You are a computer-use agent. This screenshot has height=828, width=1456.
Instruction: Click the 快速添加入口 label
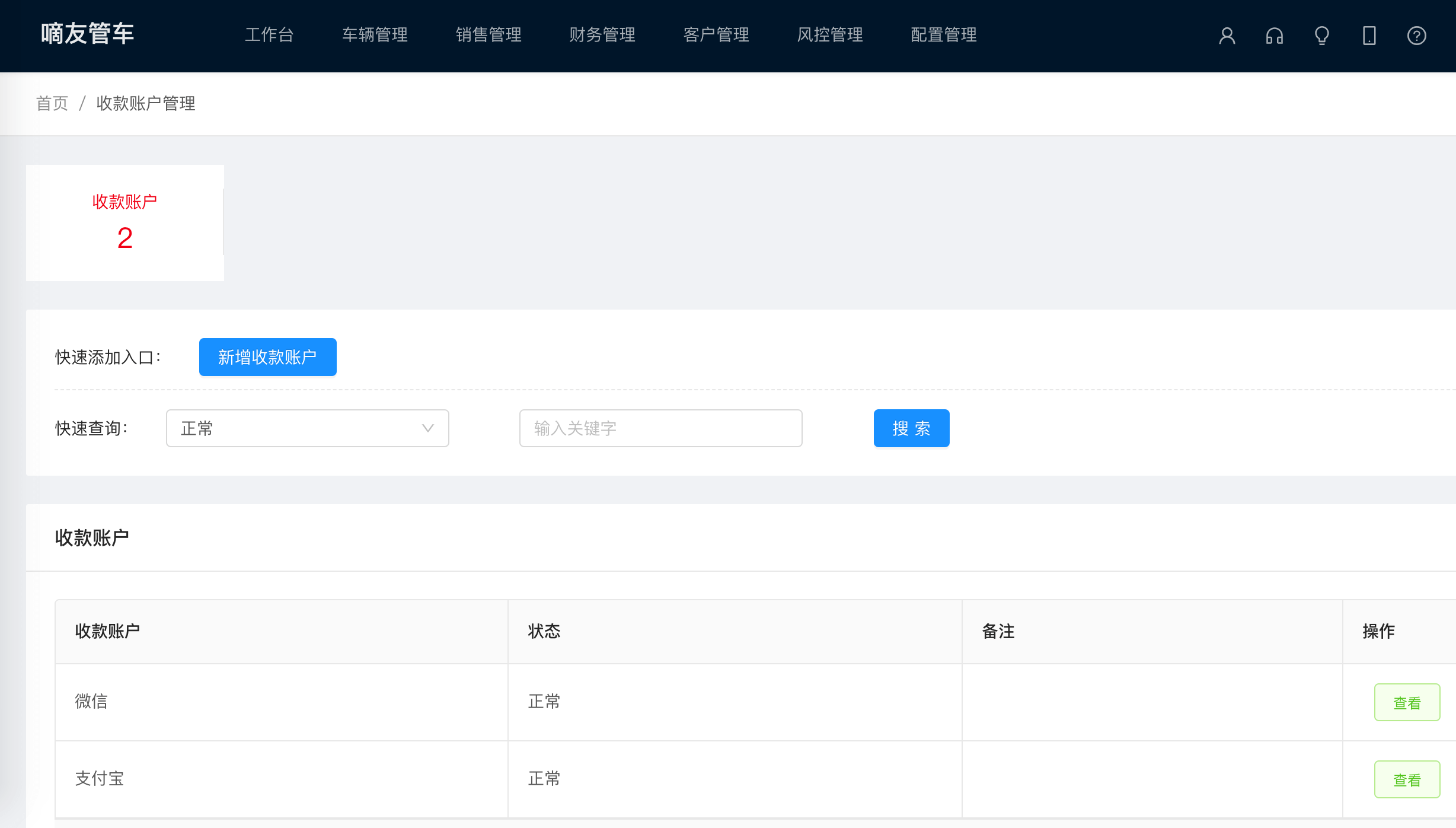click(x=108, y=357)
